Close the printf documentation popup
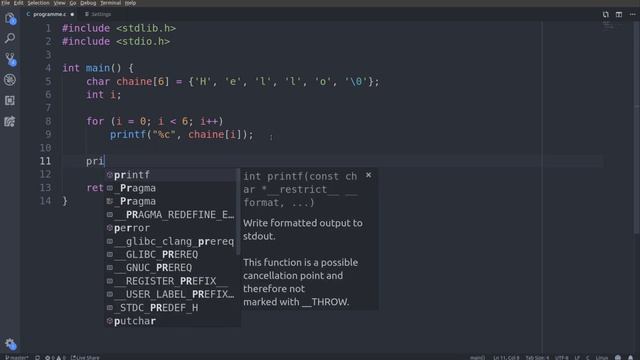This screenshot has height=360, width=640. click(369, 175)
